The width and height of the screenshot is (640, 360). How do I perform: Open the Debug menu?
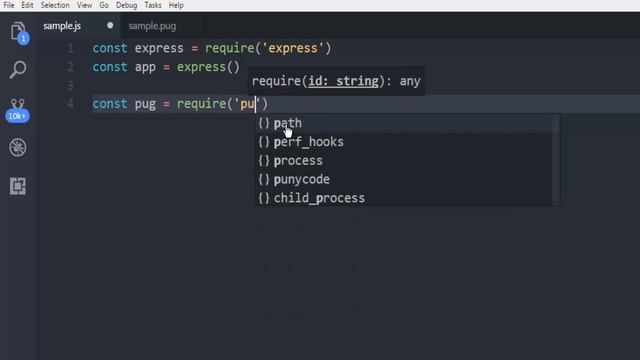[x=127, y=5]
